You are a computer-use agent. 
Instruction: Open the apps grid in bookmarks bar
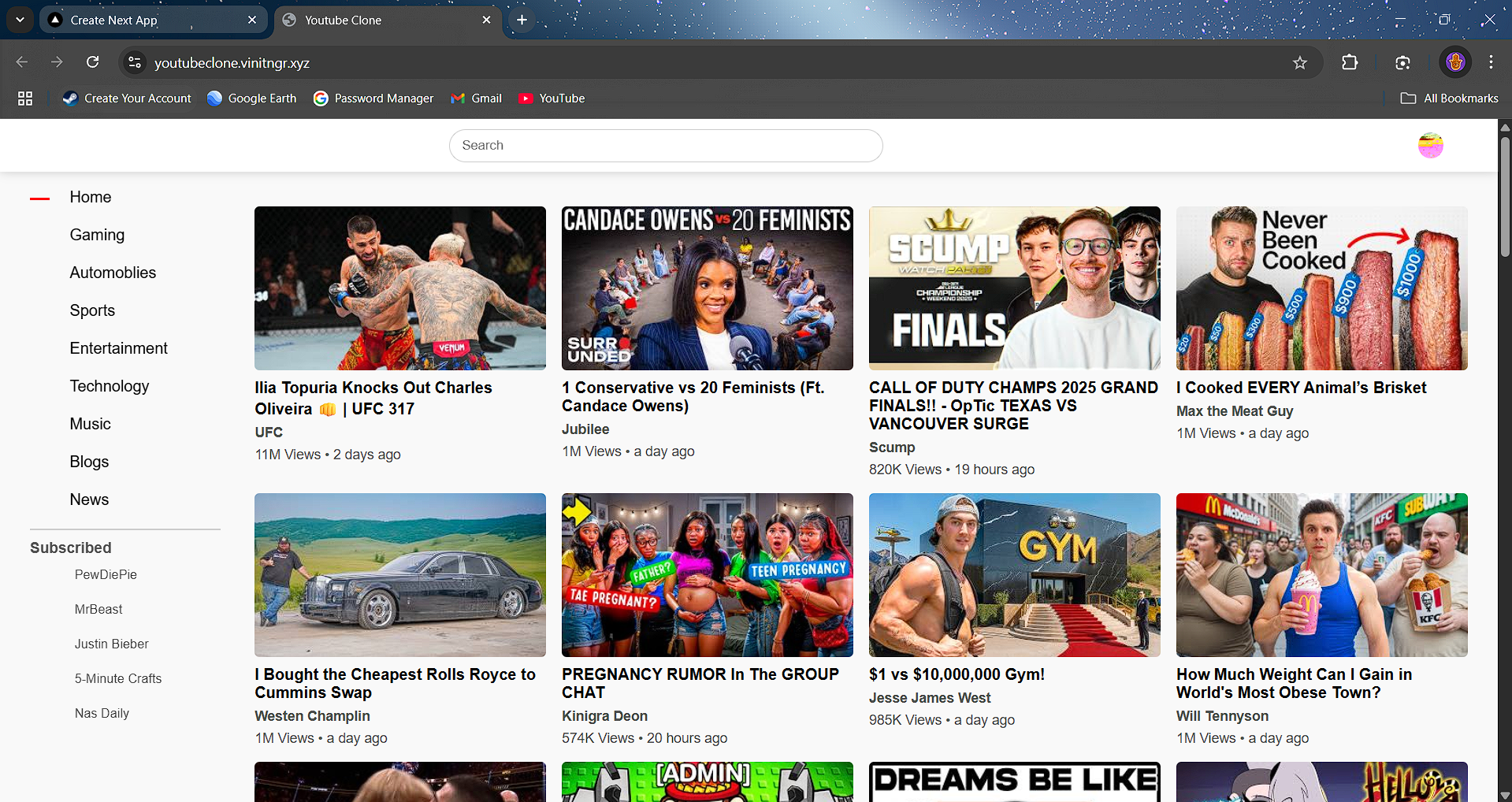25,98
